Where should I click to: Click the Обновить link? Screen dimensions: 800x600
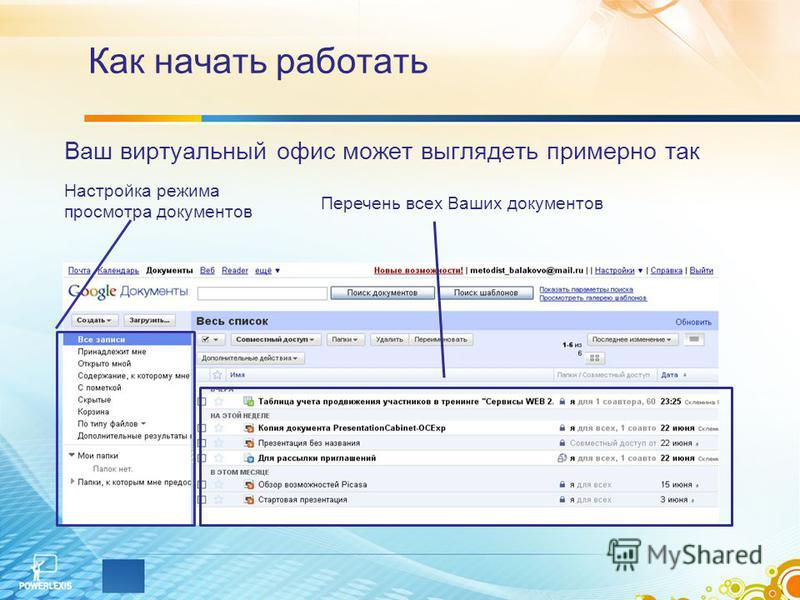pyautogui.click(x=693, y=322)
